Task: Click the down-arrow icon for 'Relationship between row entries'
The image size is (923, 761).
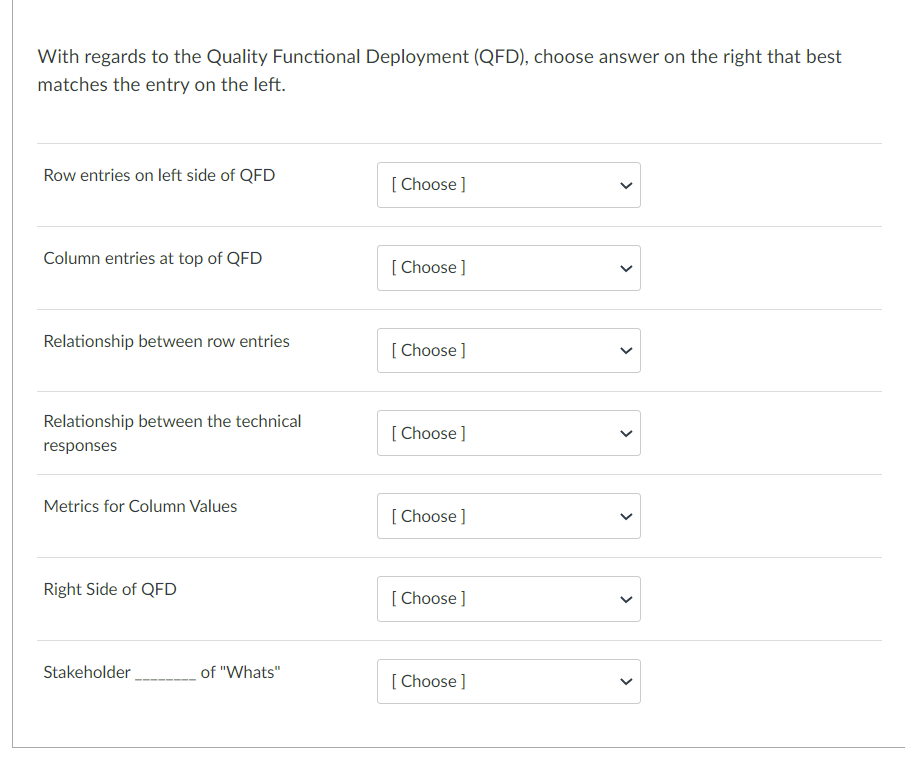Action: [625, 350]
